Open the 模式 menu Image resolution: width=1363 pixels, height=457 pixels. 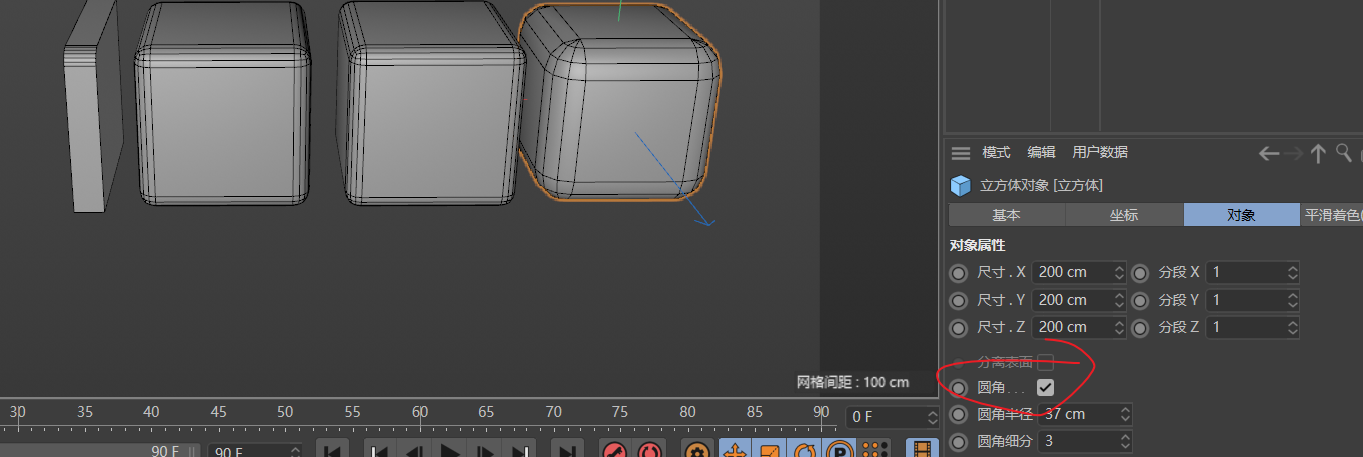[x=996, y=152]
